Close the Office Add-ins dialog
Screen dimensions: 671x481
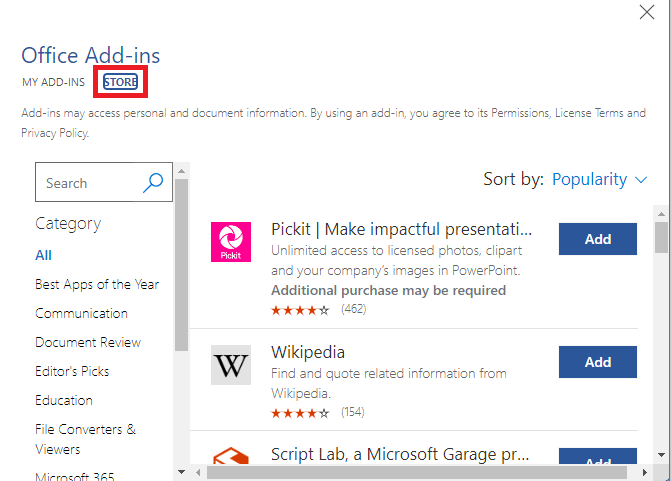647,12
